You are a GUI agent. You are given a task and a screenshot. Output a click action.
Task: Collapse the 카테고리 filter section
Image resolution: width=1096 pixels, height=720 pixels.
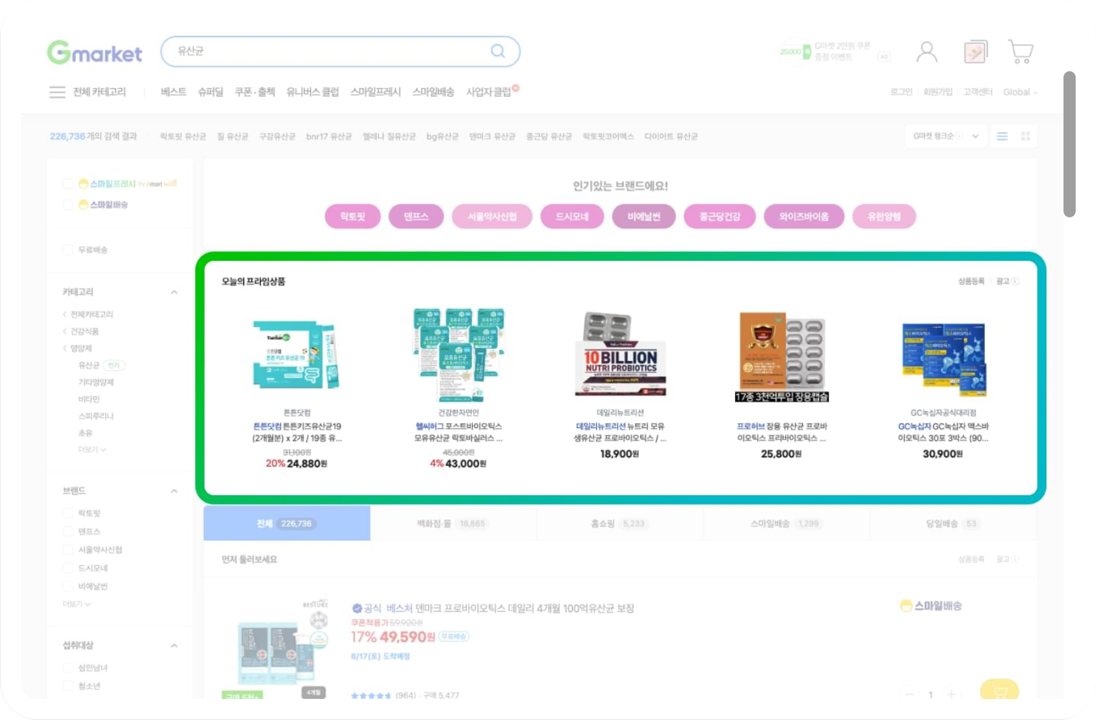(174, 292)
